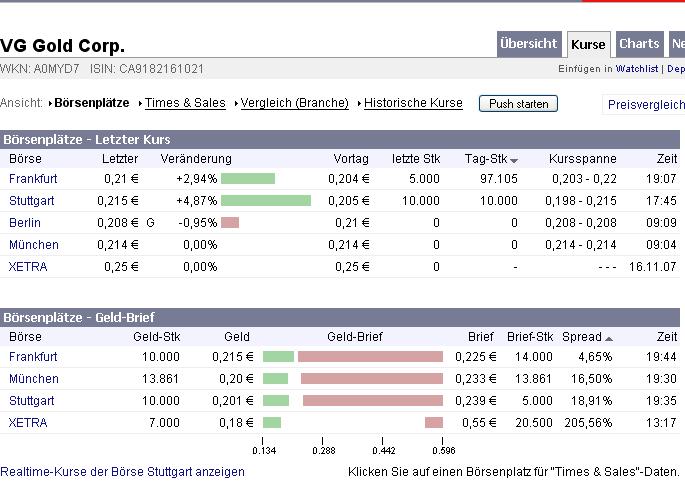The image size is (685, 486).
Task: Click the letzte Stk column header
Action: point(416,159)
